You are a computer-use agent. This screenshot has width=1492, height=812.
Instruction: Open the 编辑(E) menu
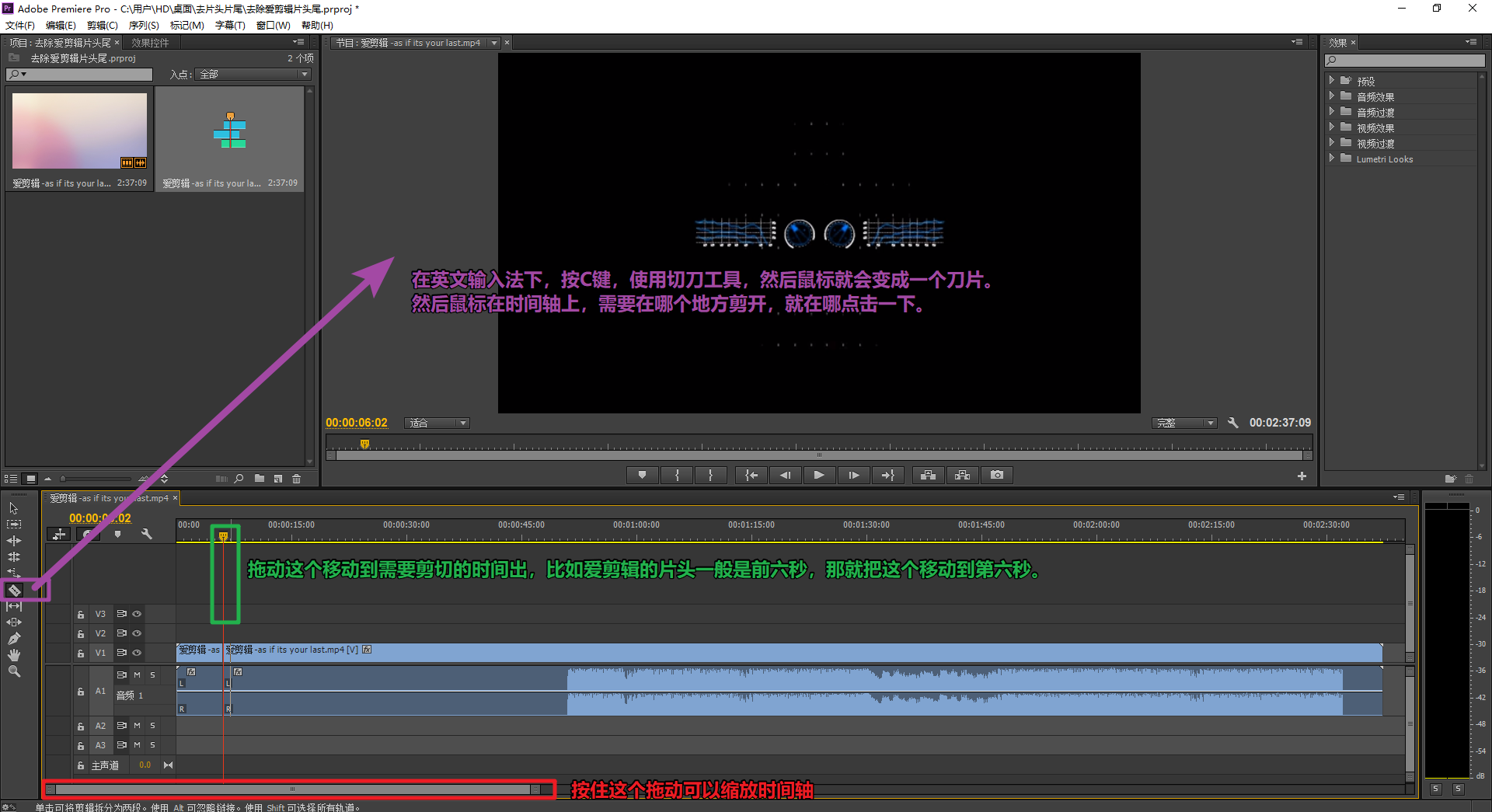click(x=61, y=26)
